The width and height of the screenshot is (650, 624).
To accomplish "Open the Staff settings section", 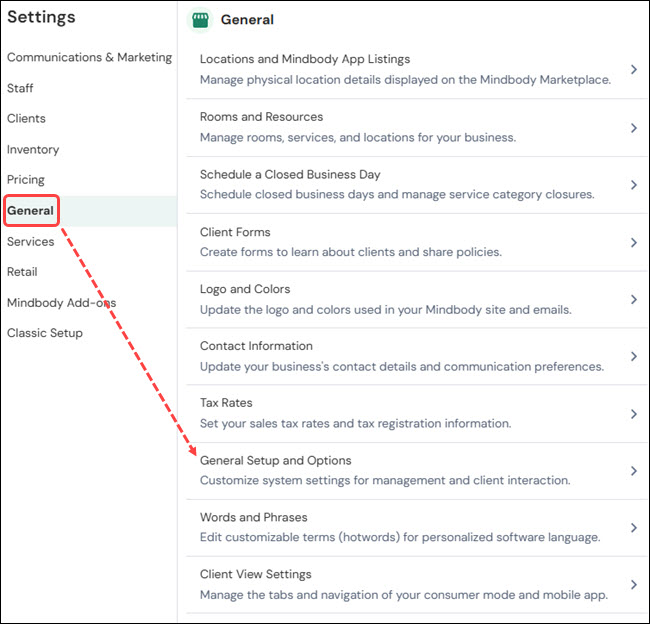I will (x=20, y=88).
